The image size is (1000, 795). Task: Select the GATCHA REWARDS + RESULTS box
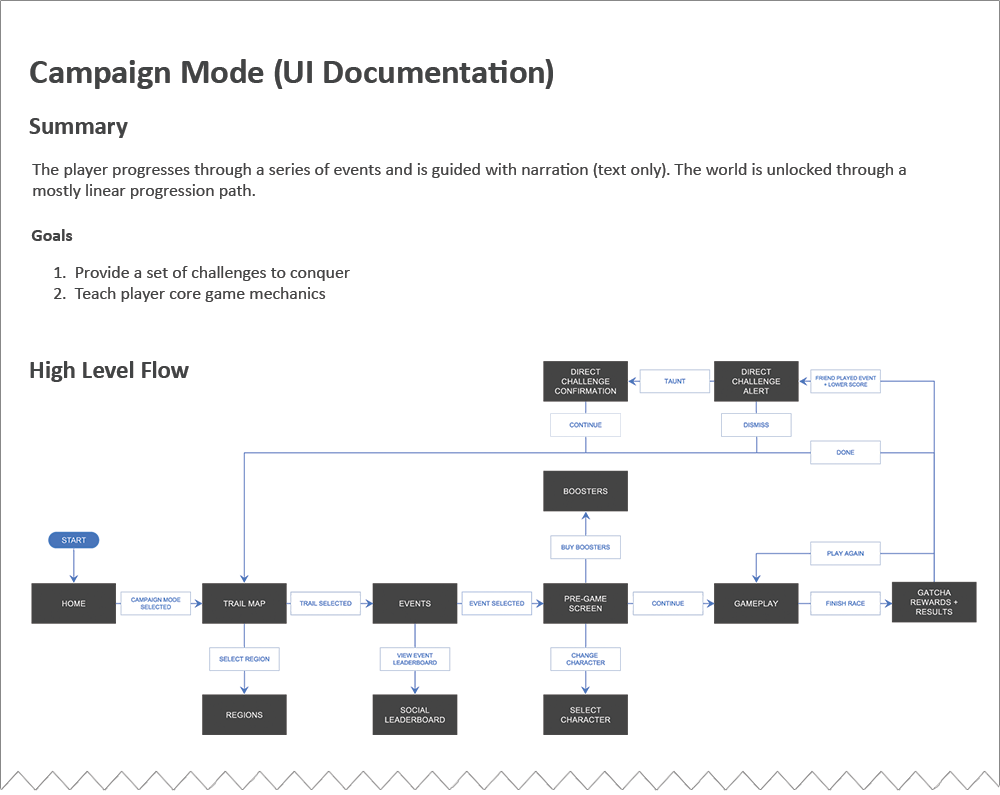click(934, 602)
